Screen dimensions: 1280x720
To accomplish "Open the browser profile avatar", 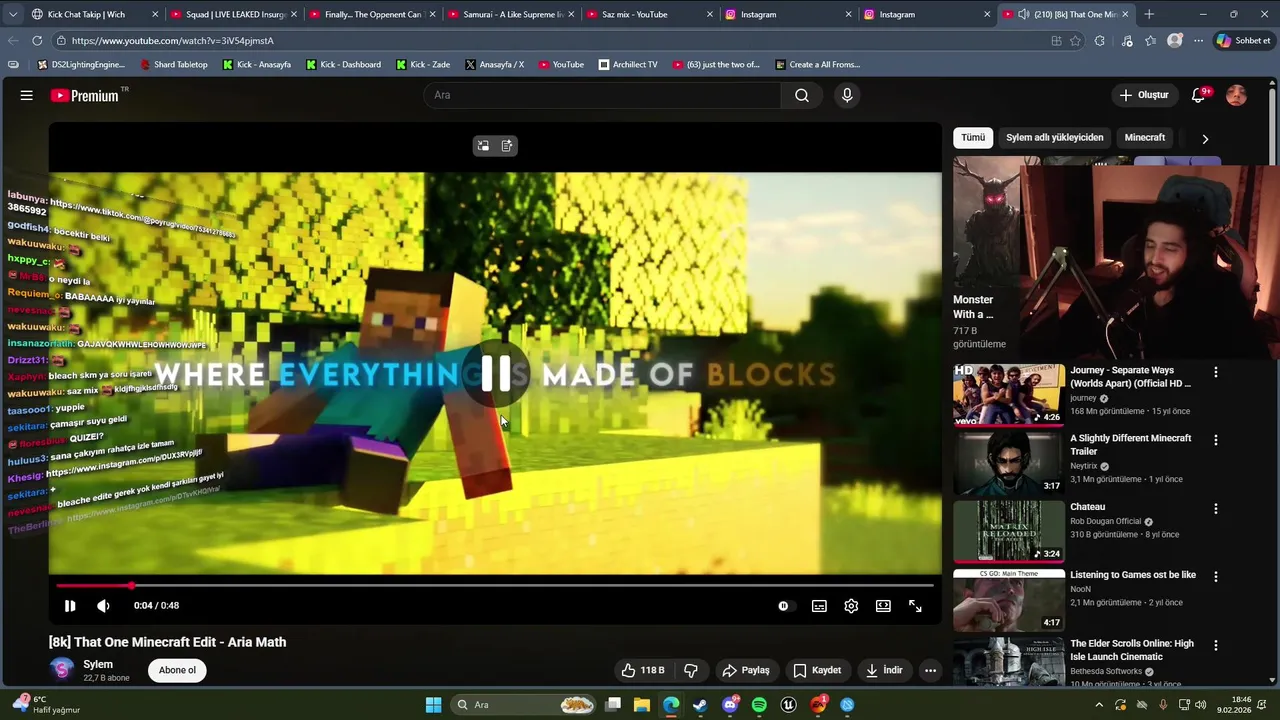I will 1175,41.
